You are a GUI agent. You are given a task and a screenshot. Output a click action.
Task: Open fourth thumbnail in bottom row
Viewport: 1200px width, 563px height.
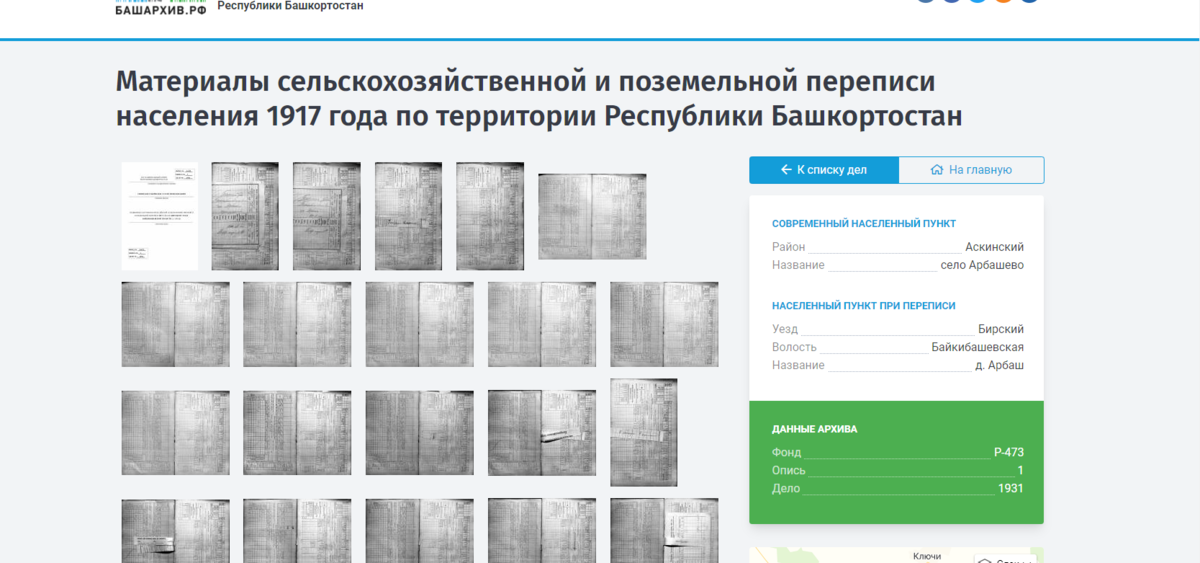(542, 531)
